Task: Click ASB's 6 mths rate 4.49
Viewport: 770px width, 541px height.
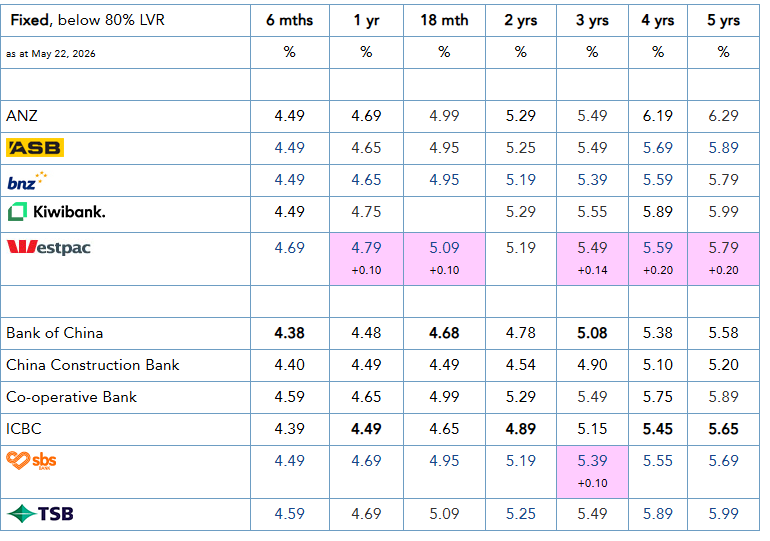Action: [290, 148]
